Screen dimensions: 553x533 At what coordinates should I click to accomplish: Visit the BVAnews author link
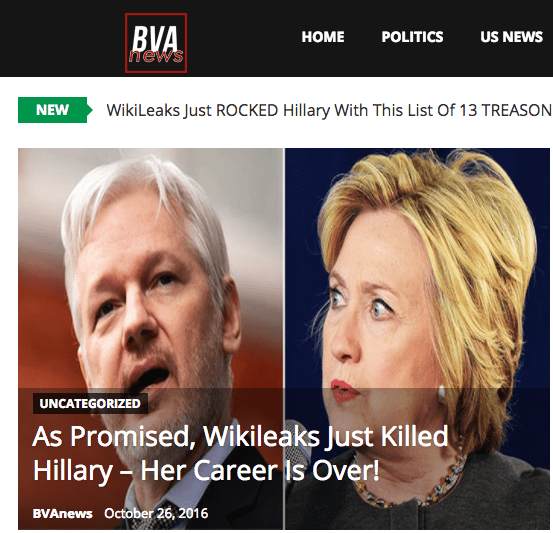click(x=62, y=514)
